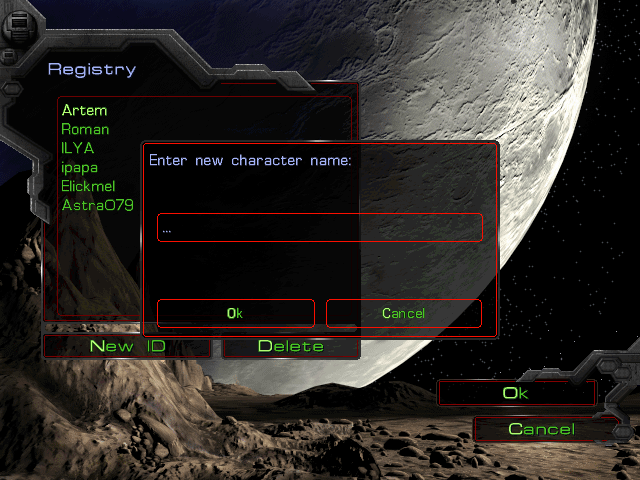Select Roman in the registry list
Image resolution: width=640 pixels, height=480 pixels.
[x=85, y=129]
